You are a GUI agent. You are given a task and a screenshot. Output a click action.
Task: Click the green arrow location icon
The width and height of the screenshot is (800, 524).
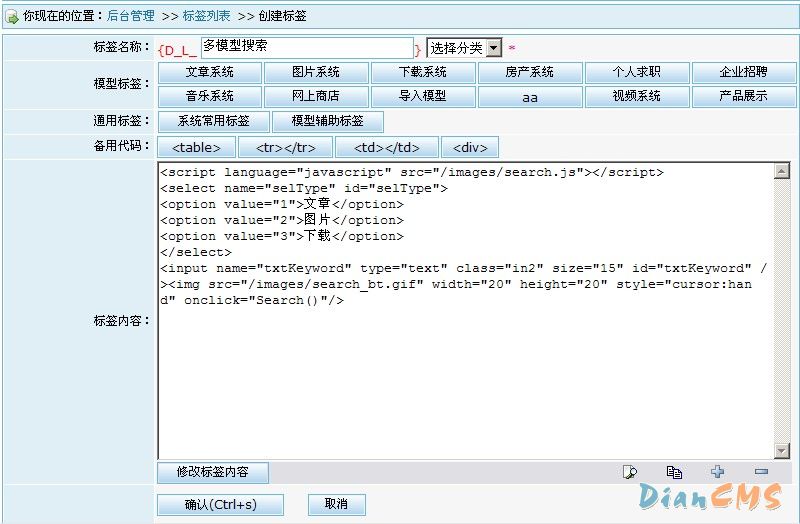click(11, 16)
